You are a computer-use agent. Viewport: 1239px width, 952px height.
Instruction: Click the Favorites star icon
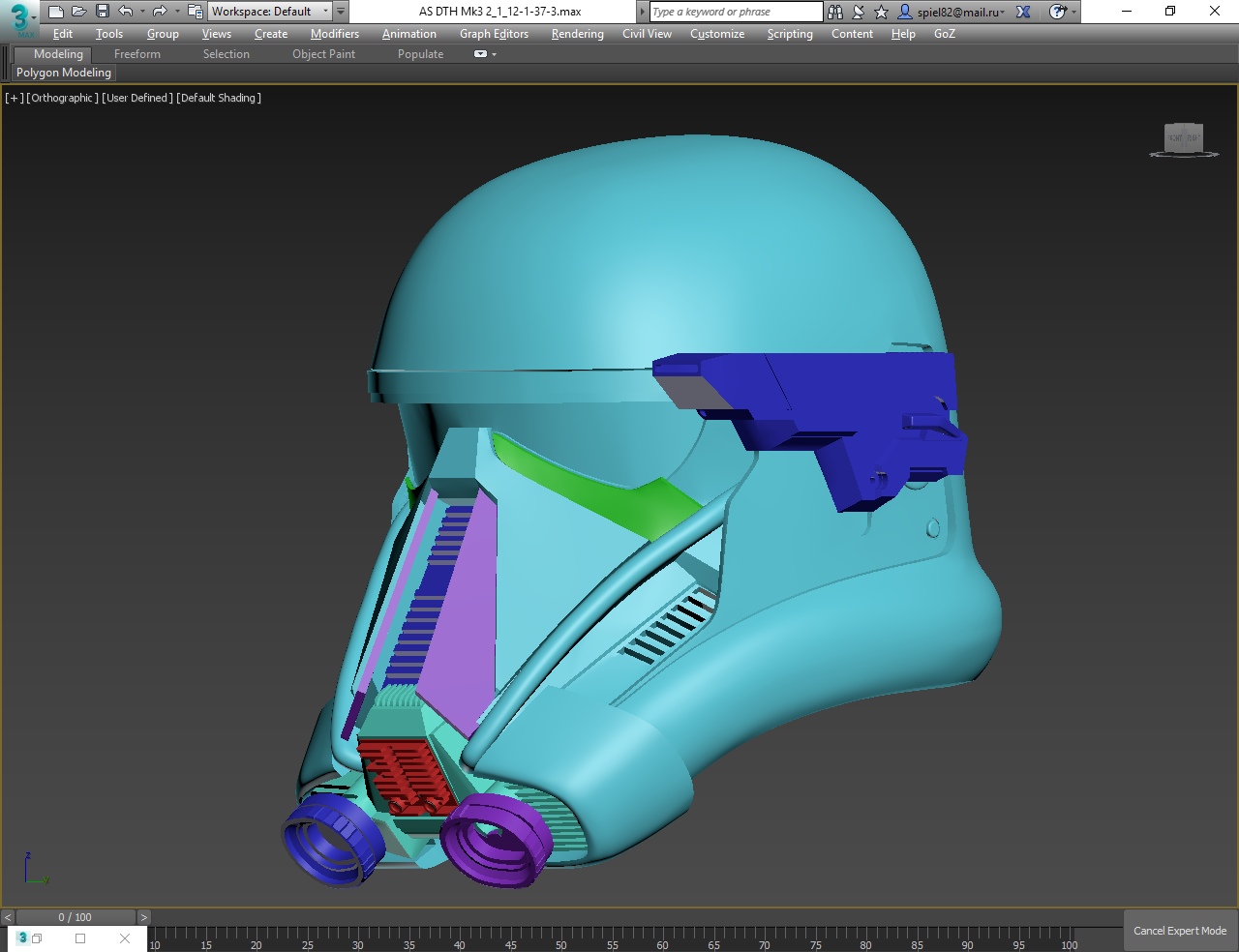pyautogui.click(x=881, y=12)
